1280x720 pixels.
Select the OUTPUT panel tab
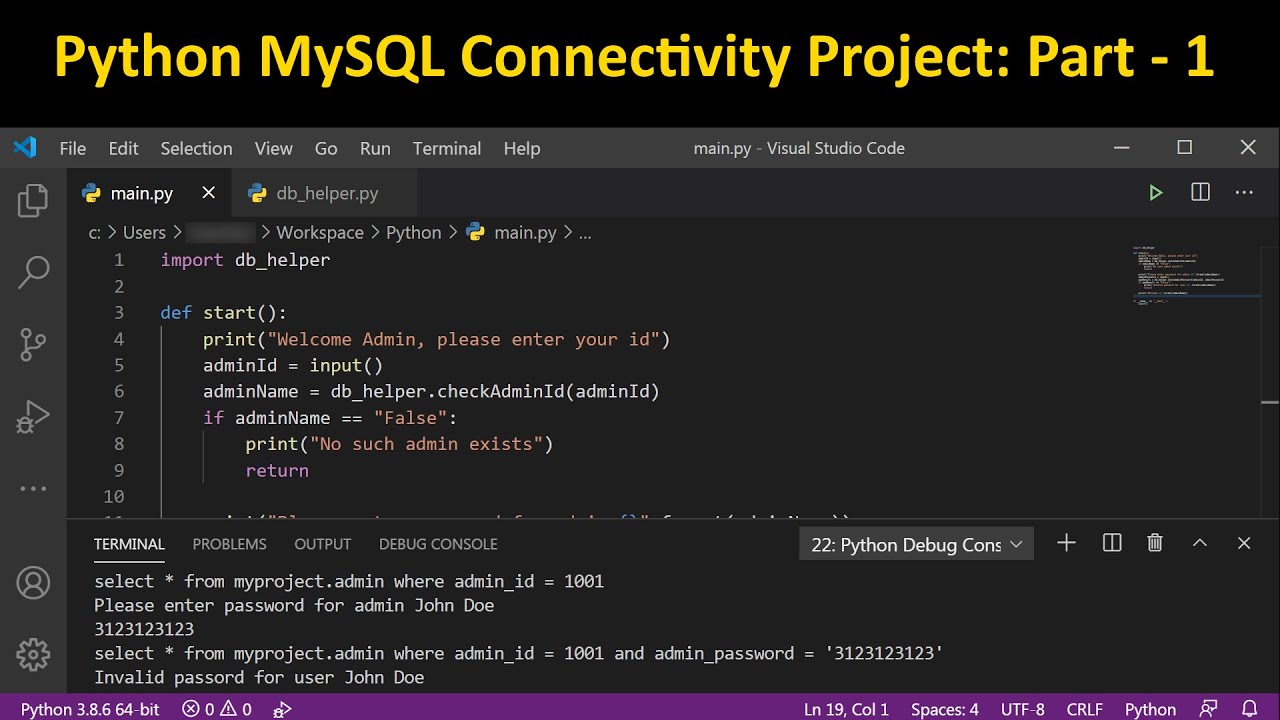click(x=323, y=544)
